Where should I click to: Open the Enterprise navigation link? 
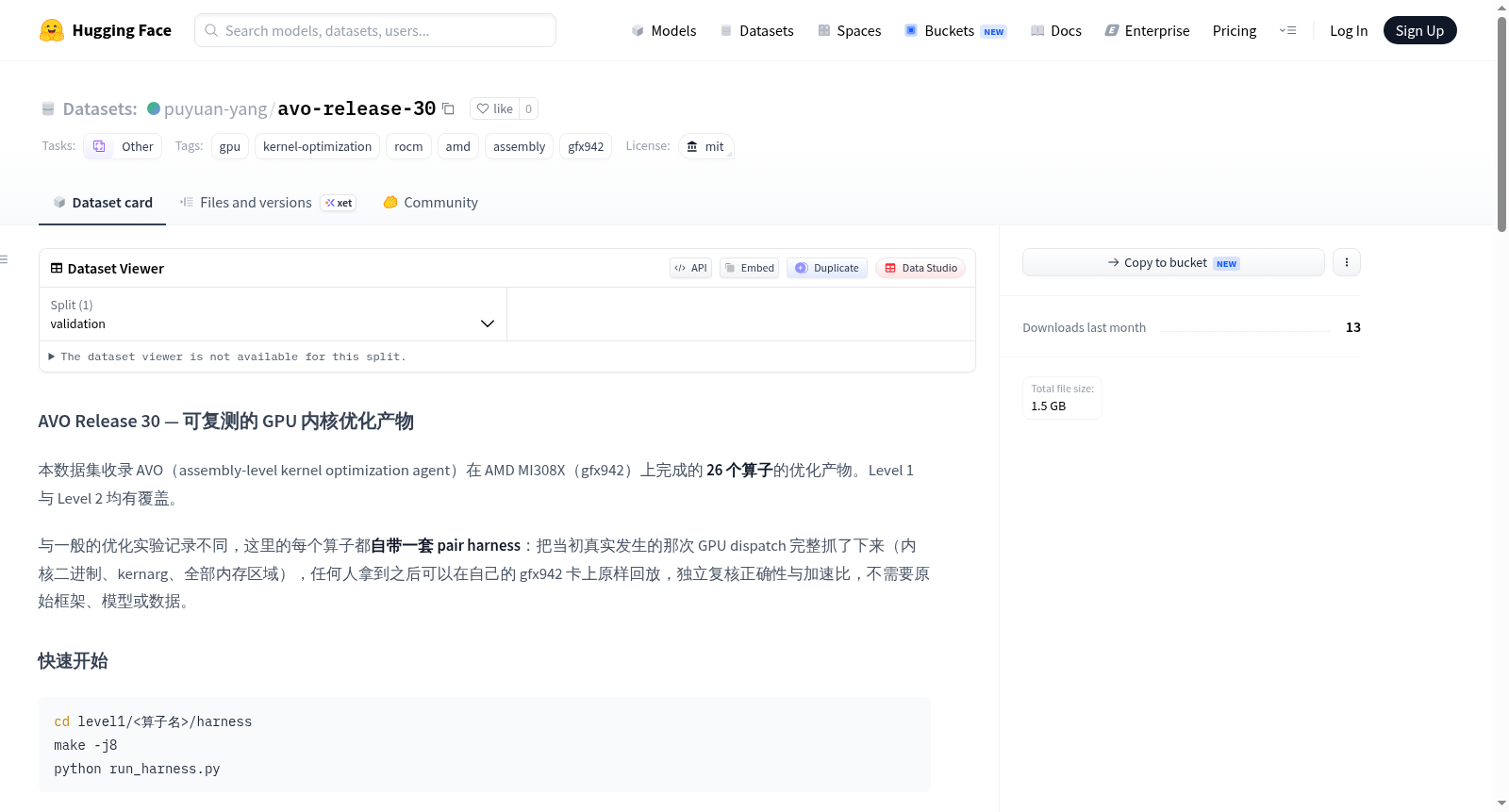[1147, 30]
